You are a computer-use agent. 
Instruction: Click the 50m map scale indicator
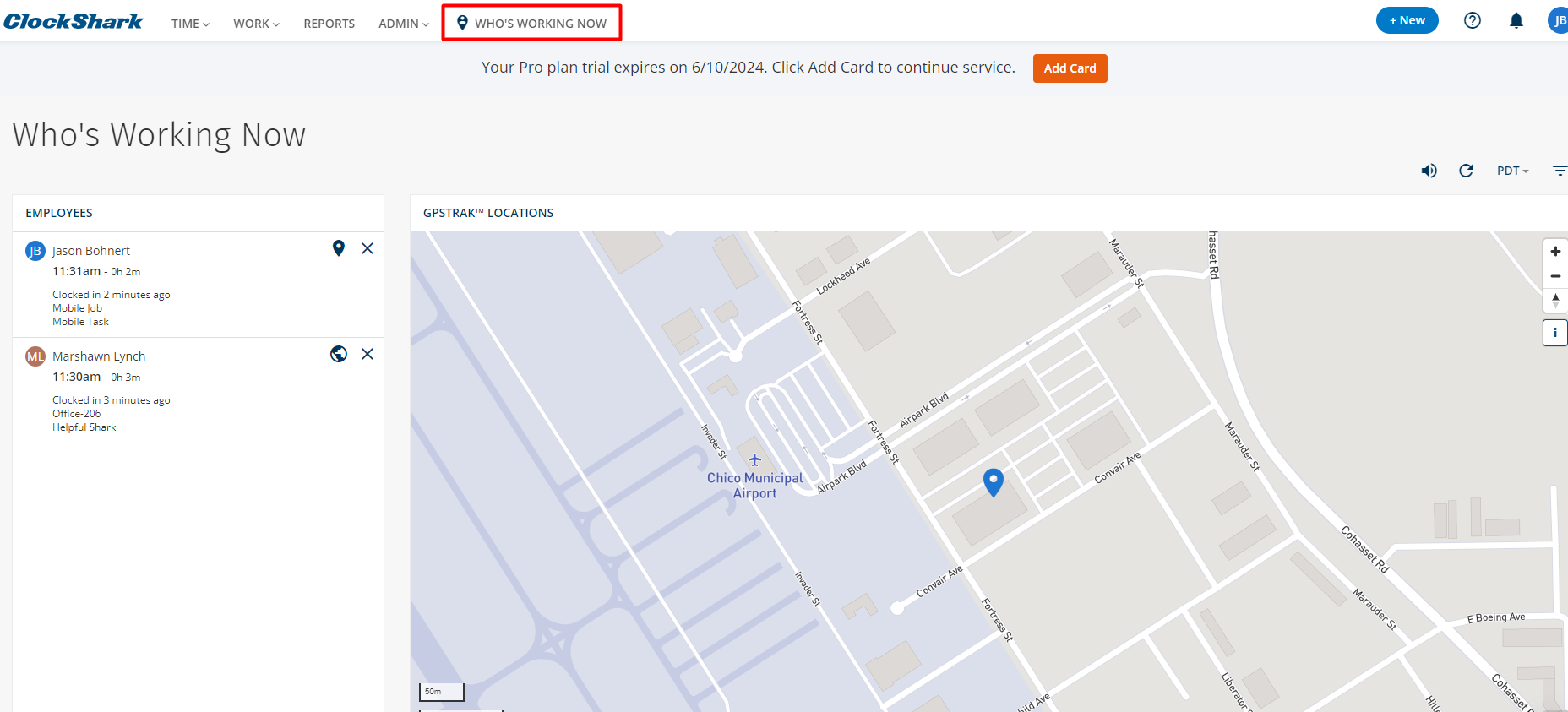coord(442,692)
